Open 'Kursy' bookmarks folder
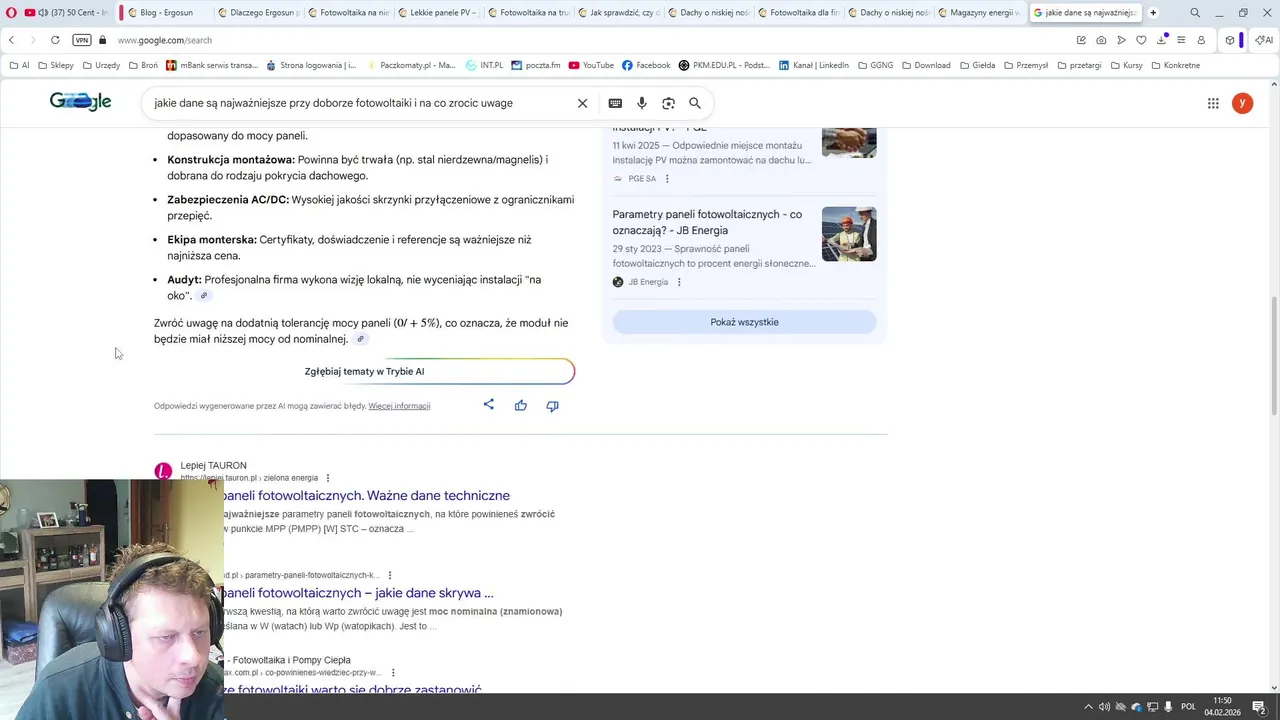Viewport: 1280px width, 720px height. [1127, 65]
